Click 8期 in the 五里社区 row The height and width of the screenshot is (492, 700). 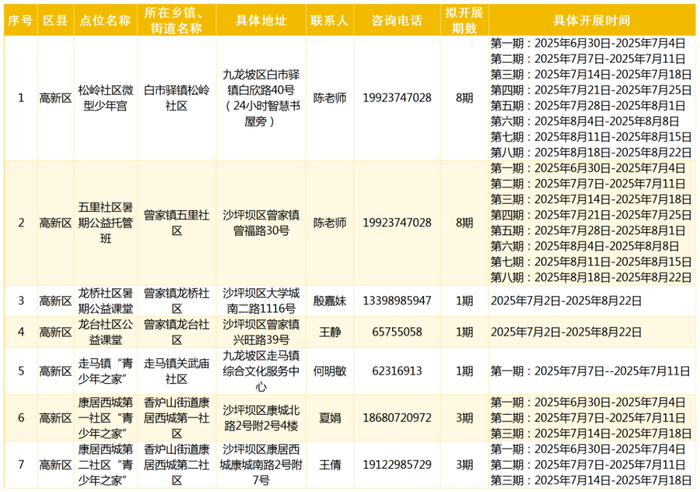pyautogui.click(x=464, y=223)
